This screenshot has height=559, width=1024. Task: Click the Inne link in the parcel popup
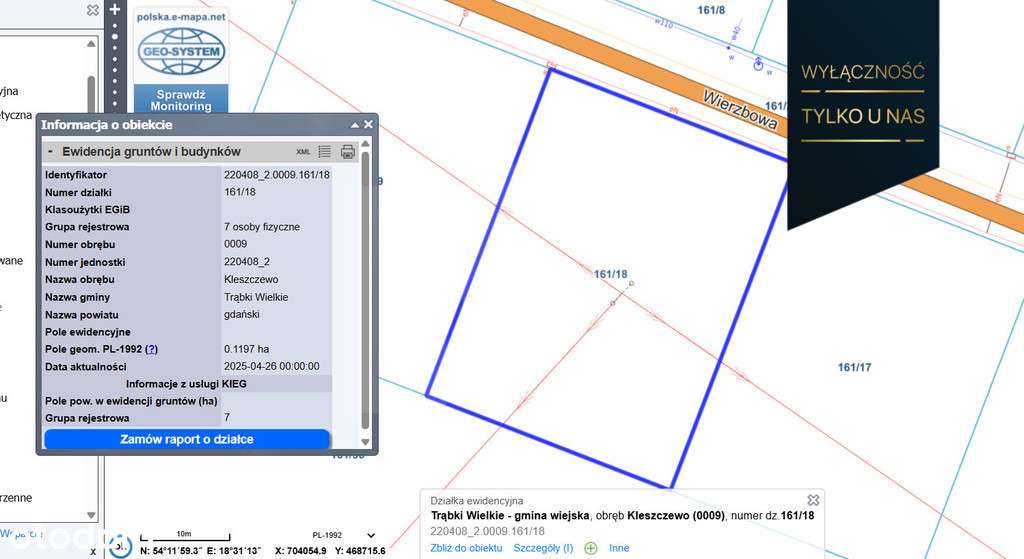619,548
